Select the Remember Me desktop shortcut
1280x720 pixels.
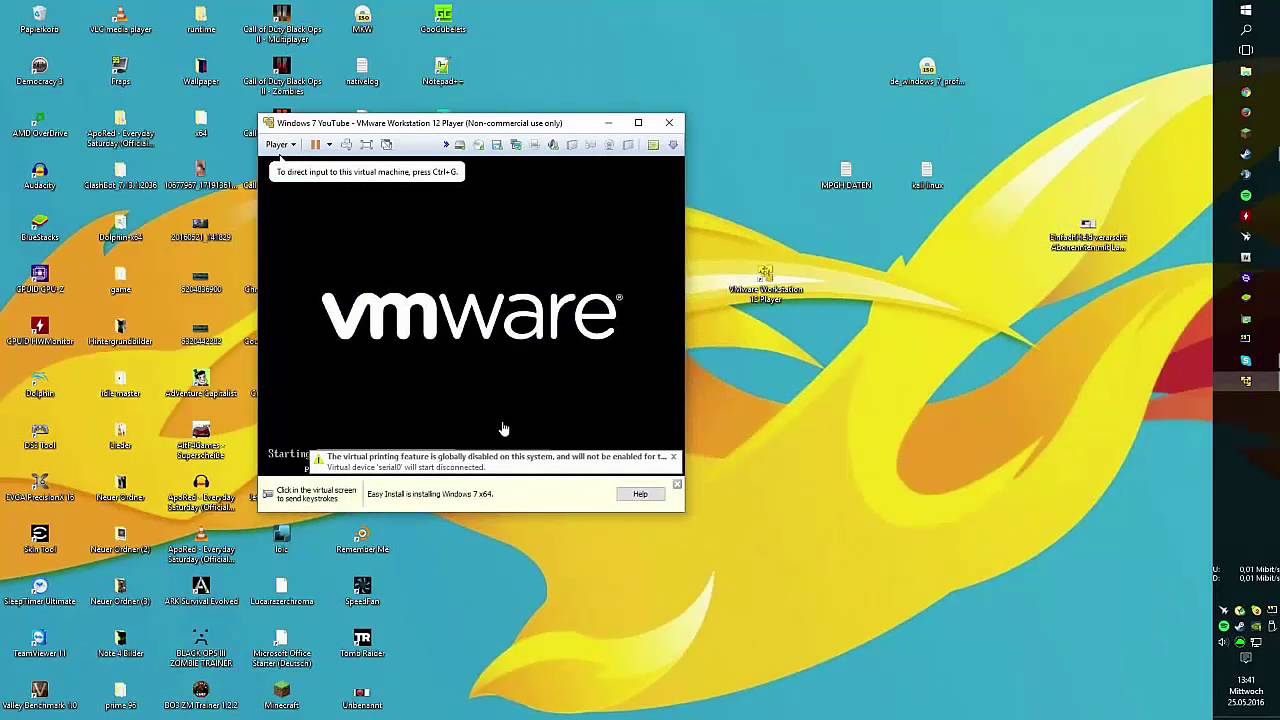coord(362,539)
